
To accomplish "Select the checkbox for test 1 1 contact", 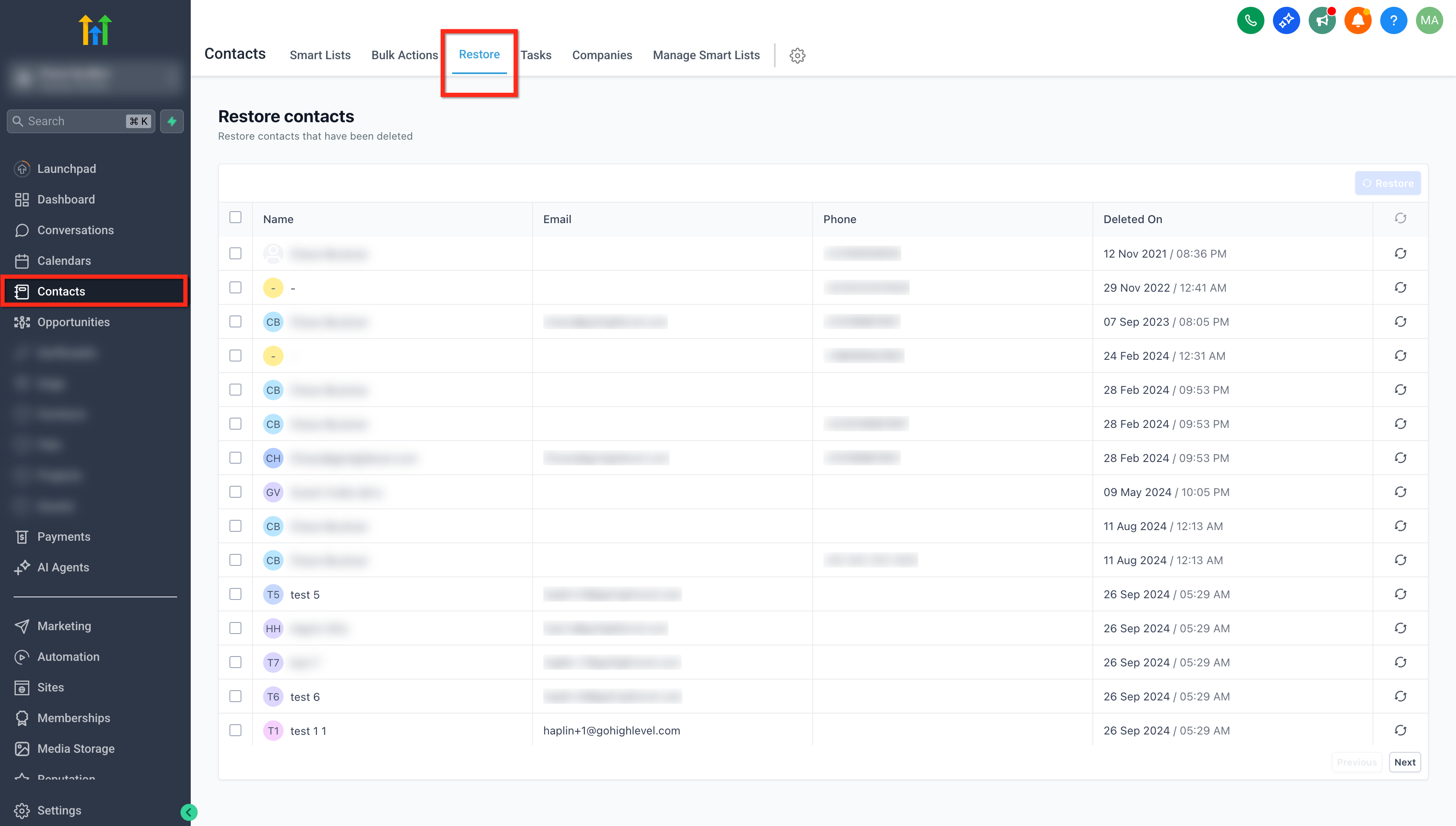I will pyautogui.click(x=235, y=730).
